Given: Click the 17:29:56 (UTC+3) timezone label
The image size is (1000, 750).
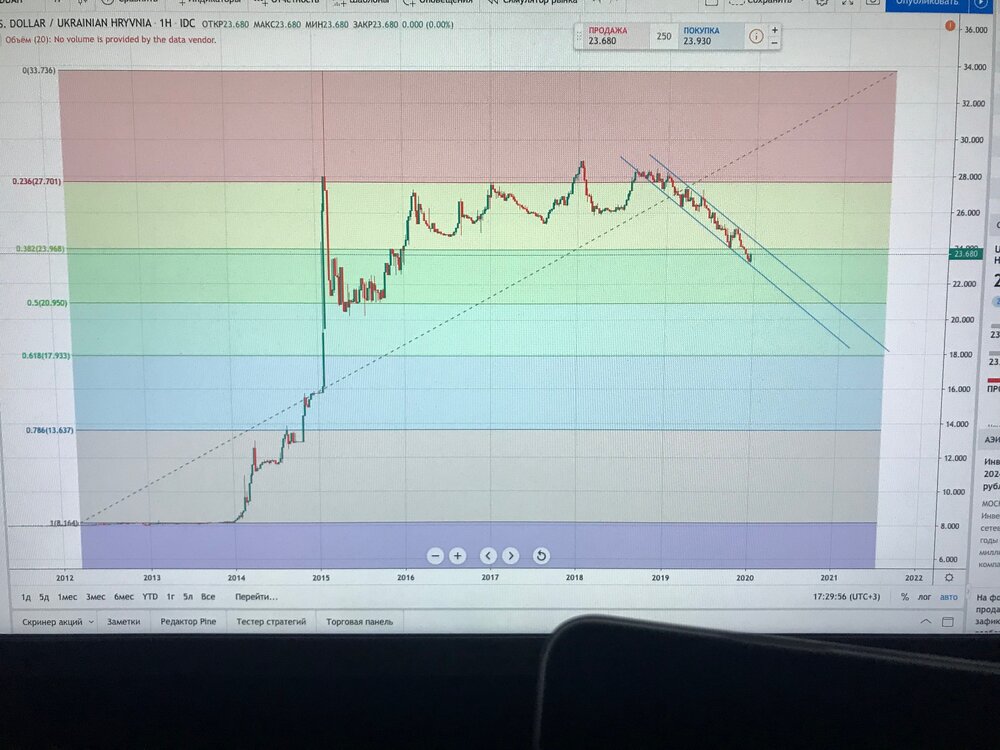Looking at the screenshot, I should pyautogui.click(x=846, y=597).
